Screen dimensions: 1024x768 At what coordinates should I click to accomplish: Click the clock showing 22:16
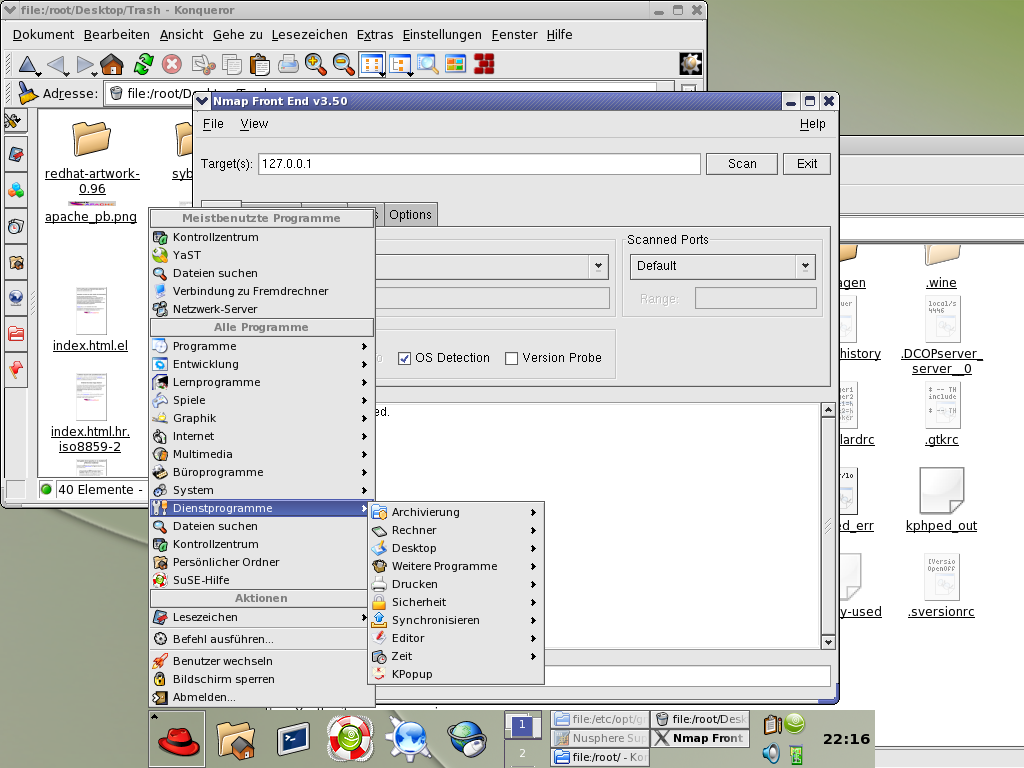pyautogui.click(x=846, y=739)
